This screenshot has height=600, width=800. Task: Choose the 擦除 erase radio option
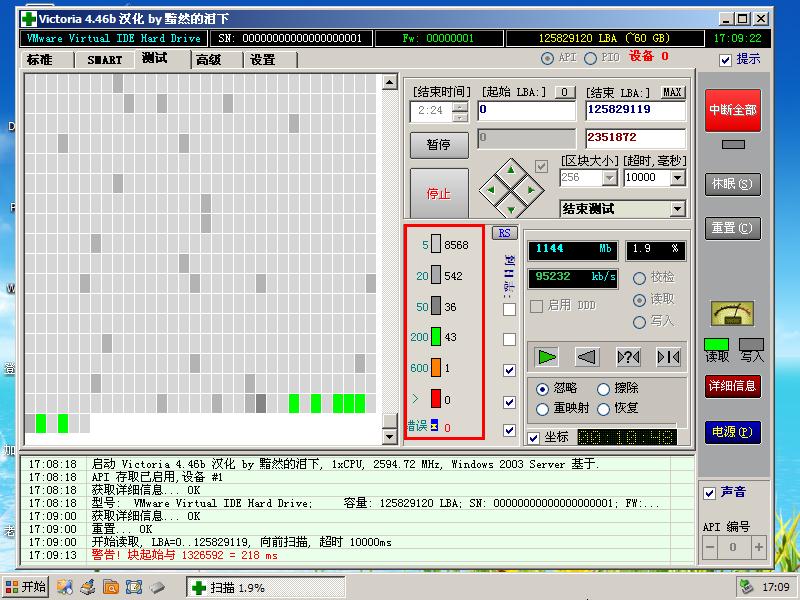tap(604, 389)
